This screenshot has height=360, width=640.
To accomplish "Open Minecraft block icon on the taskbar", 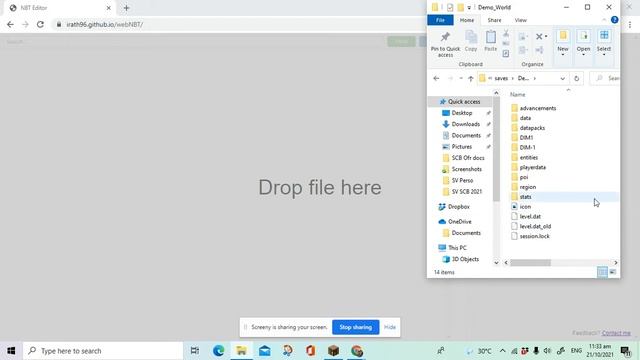I will [333, 351].
